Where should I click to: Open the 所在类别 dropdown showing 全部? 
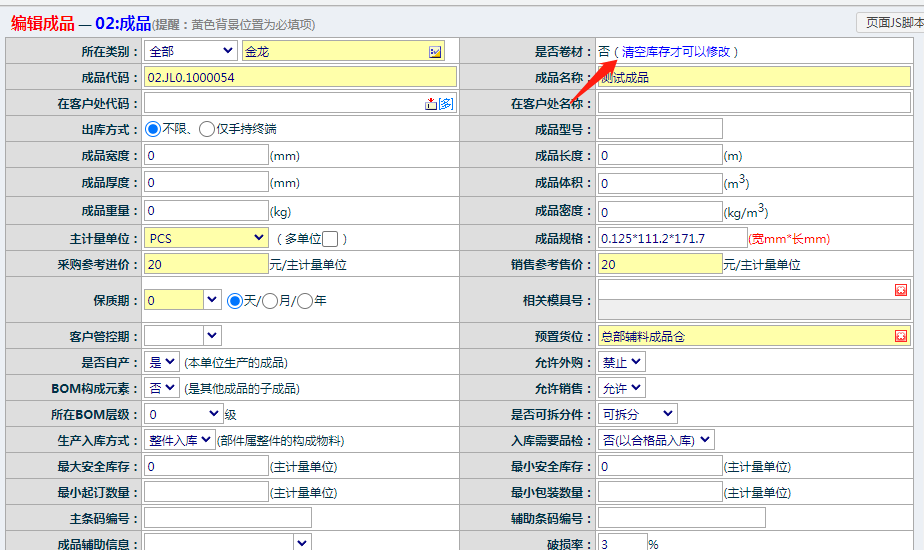tap(190, 51)
